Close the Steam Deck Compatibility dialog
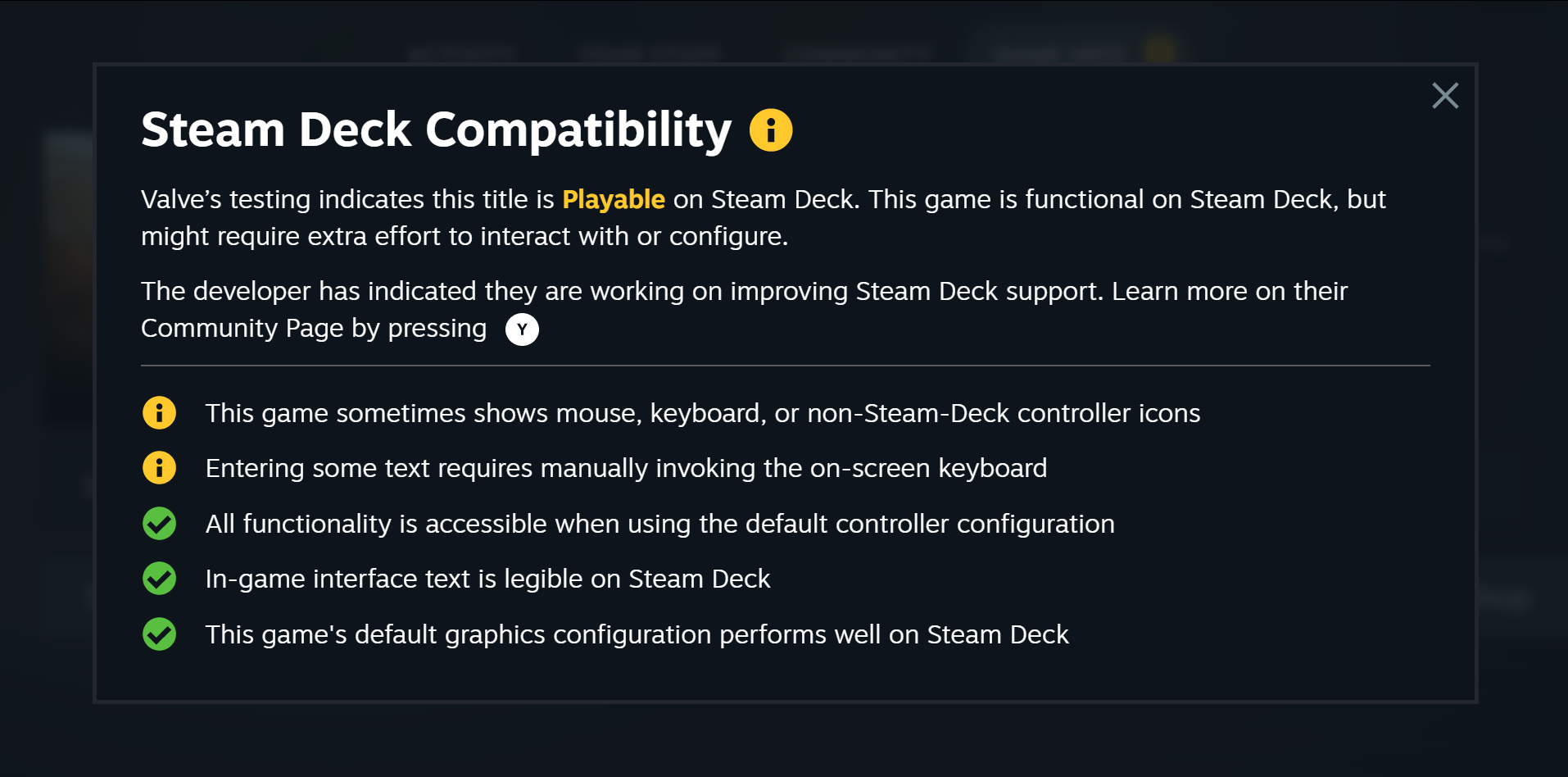Screen dimensions: 1568x777 pos(1445,96)
